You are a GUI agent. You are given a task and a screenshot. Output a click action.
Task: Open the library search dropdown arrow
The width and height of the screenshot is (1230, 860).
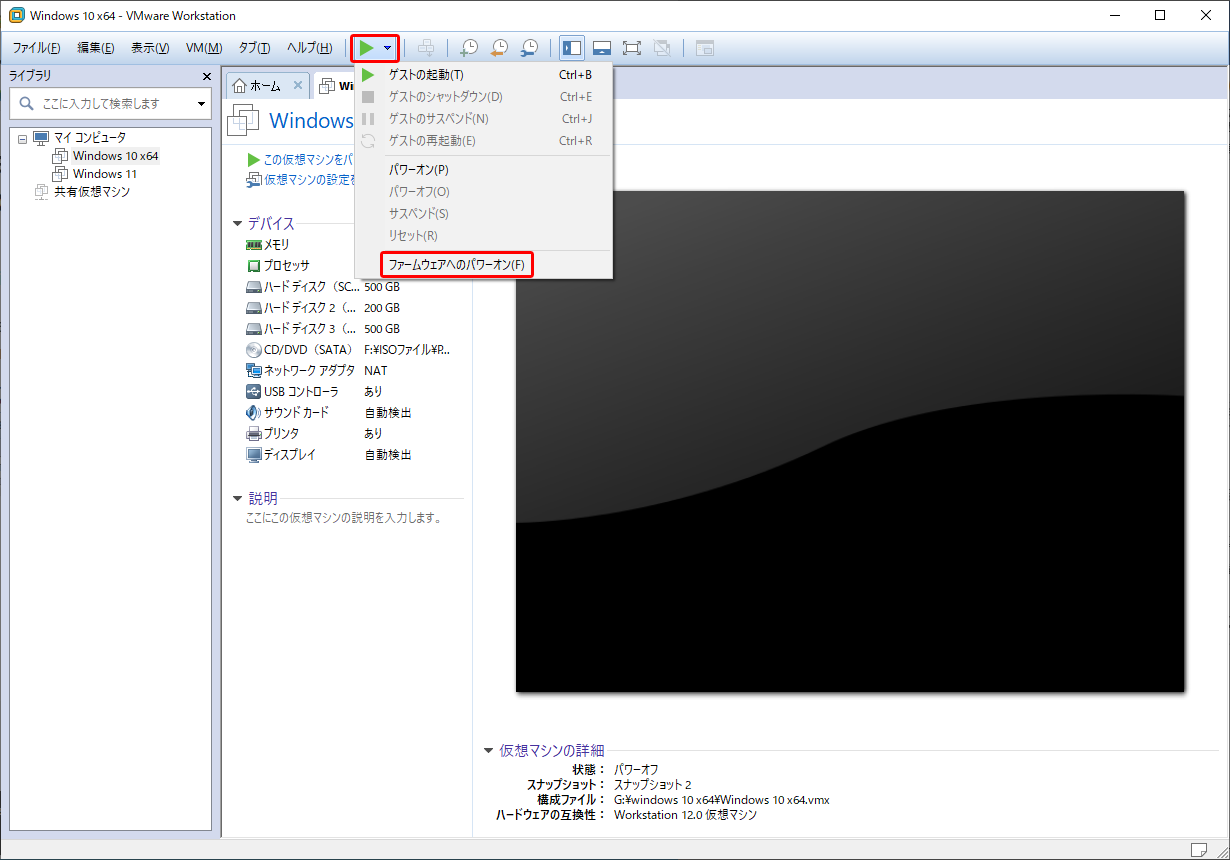[201, 104]
